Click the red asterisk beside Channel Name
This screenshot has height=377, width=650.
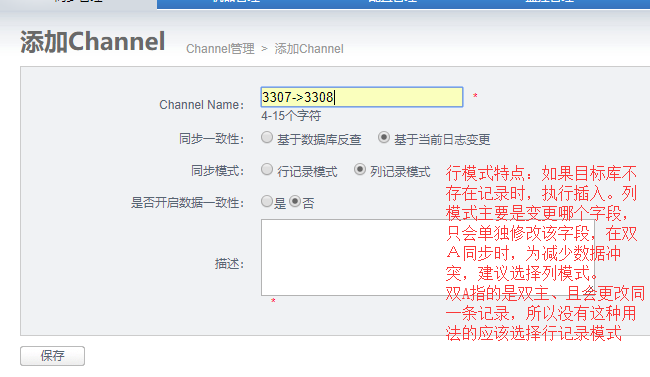click(475, 96)
